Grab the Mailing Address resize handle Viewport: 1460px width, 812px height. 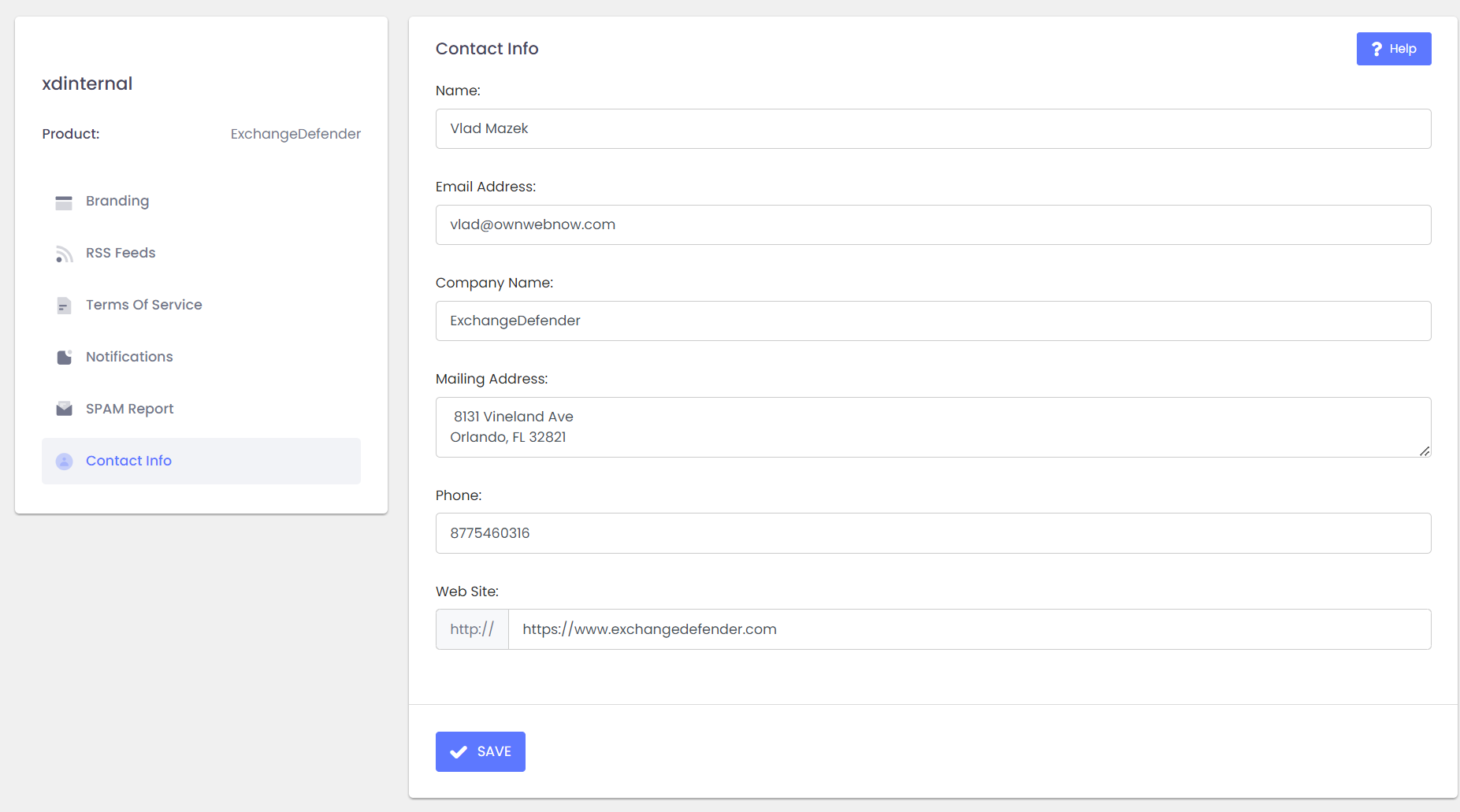pos(1425,451)
